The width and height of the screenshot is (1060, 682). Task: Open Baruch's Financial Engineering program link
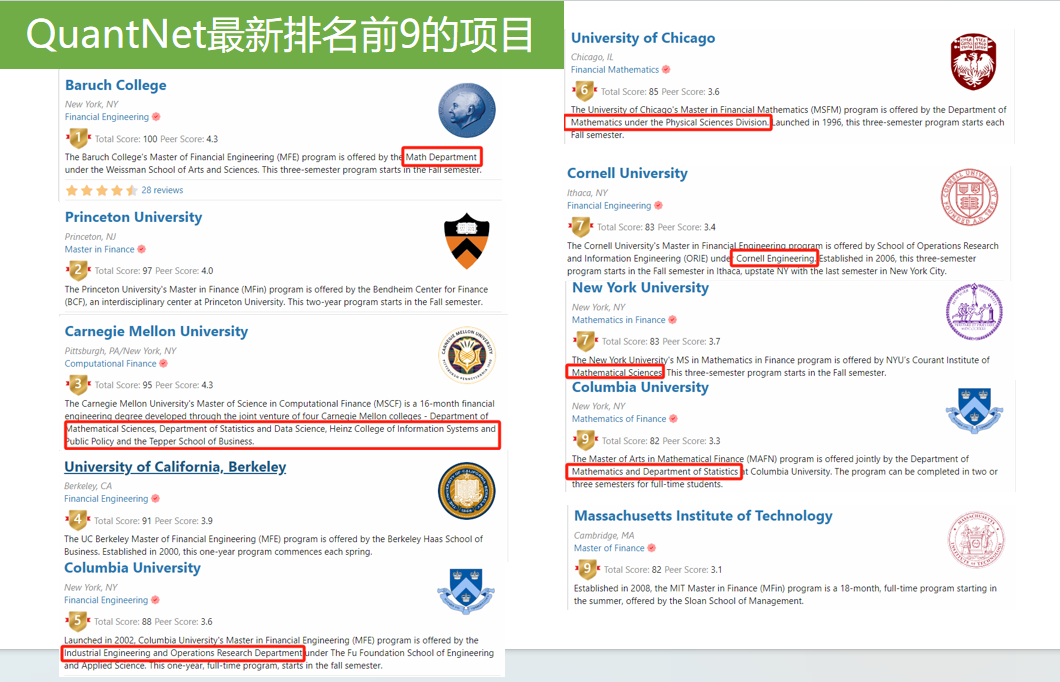tap(107, 117)
